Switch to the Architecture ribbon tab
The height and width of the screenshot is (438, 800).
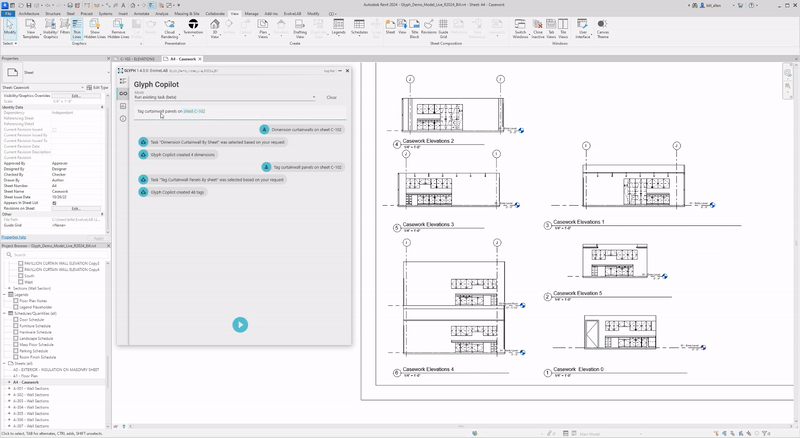29,14
